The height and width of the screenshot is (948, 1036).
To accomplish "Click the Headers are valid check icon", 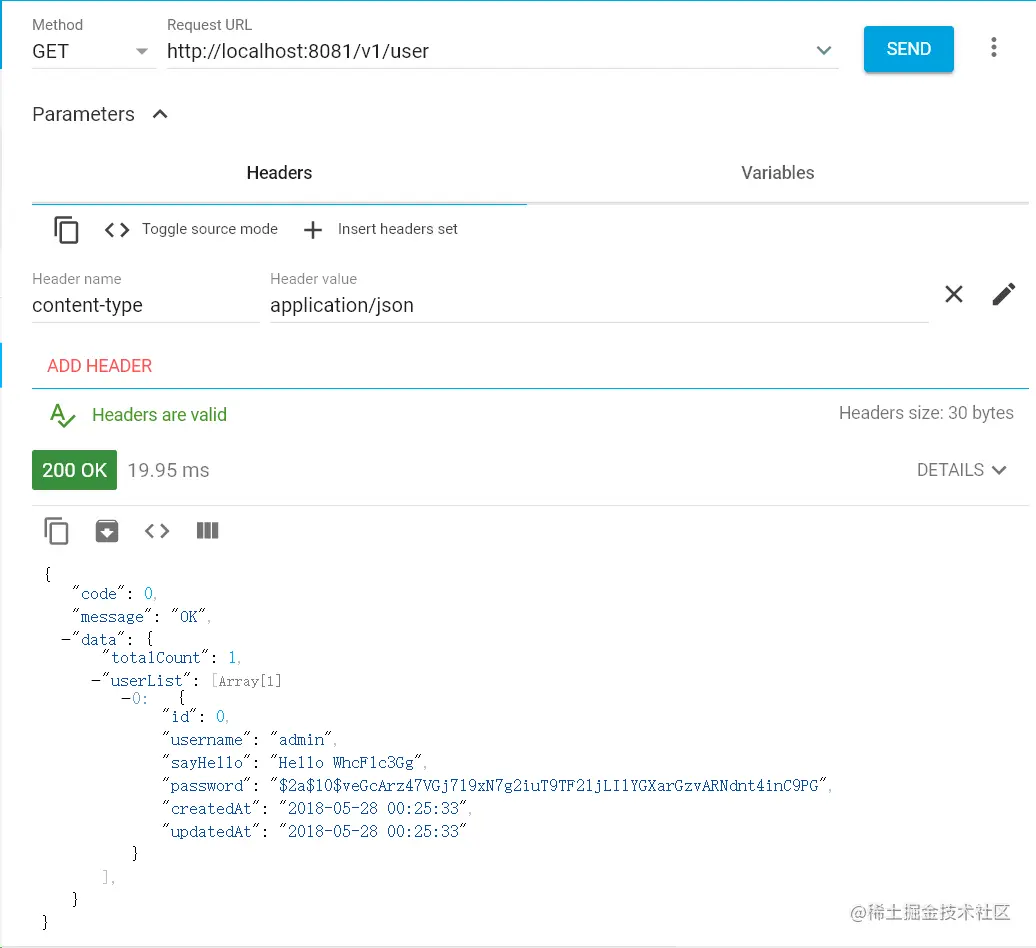I will 62,416.
